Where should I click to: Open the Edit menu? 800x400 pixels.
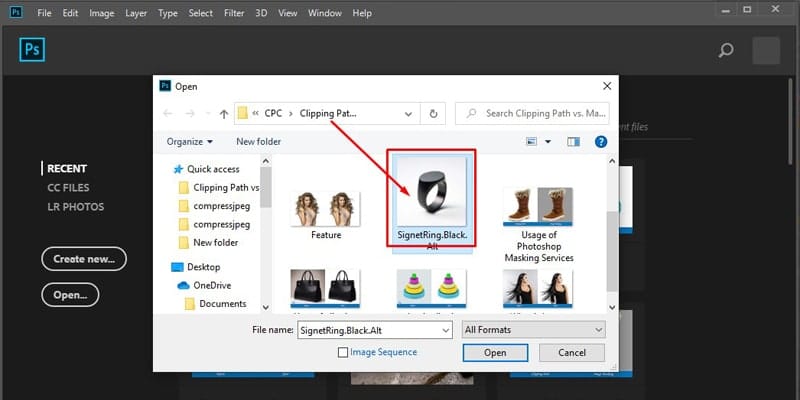(x=70, y=13)
